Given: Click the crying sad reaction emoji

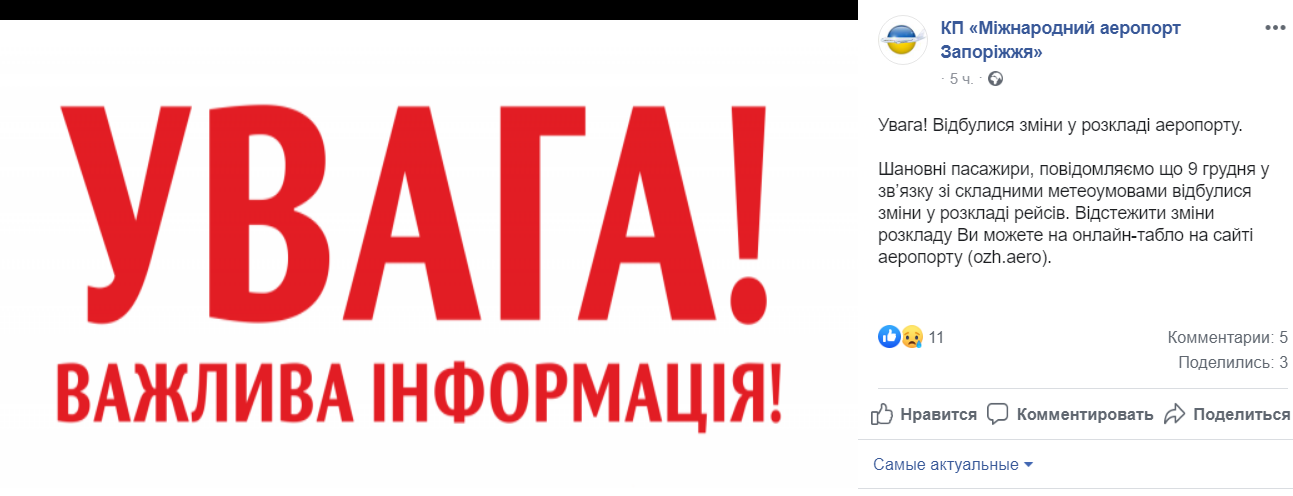Looking at the screenshot, I should click(911, 337).
